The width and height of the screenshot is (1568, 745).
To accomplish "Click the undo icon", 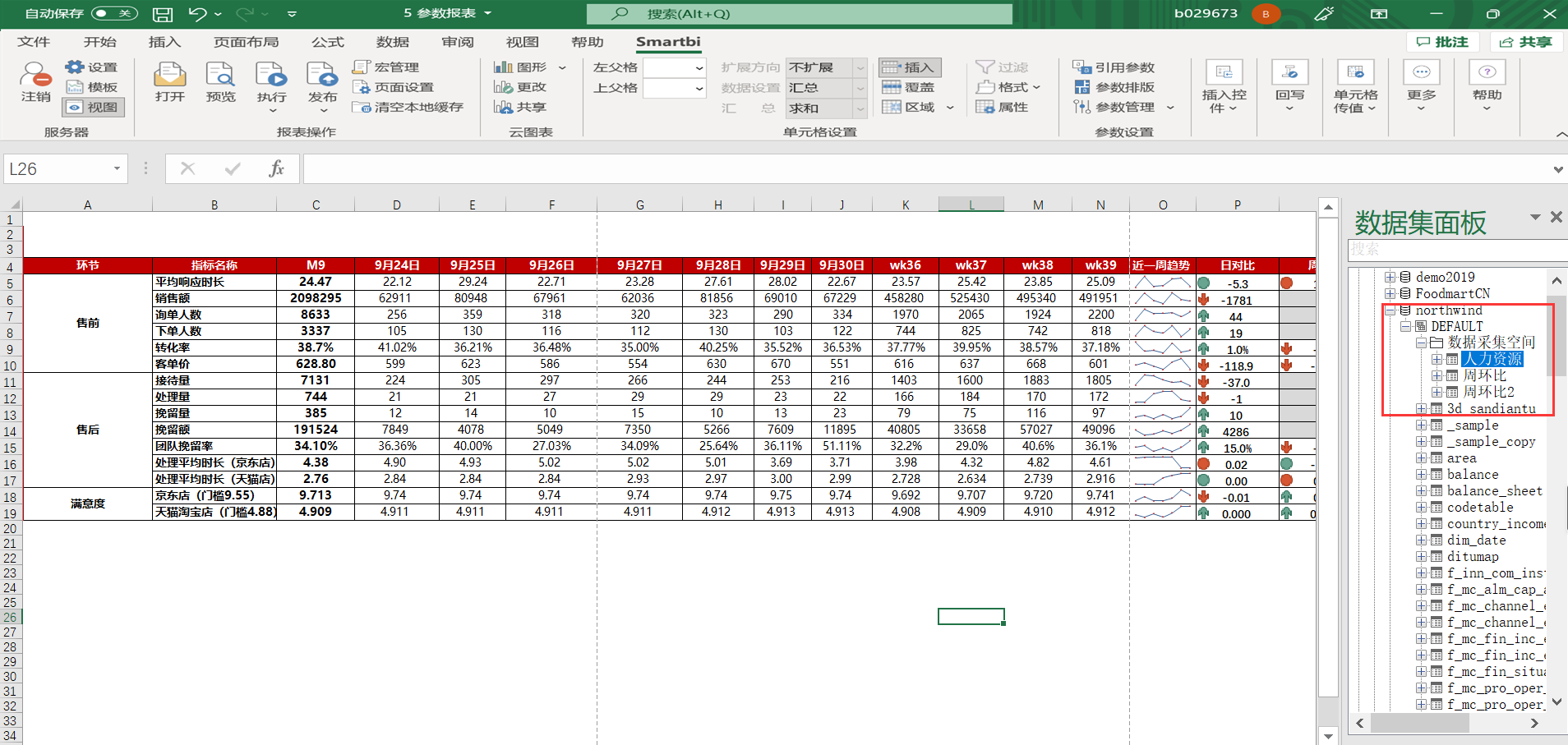I will pos(197,14).
